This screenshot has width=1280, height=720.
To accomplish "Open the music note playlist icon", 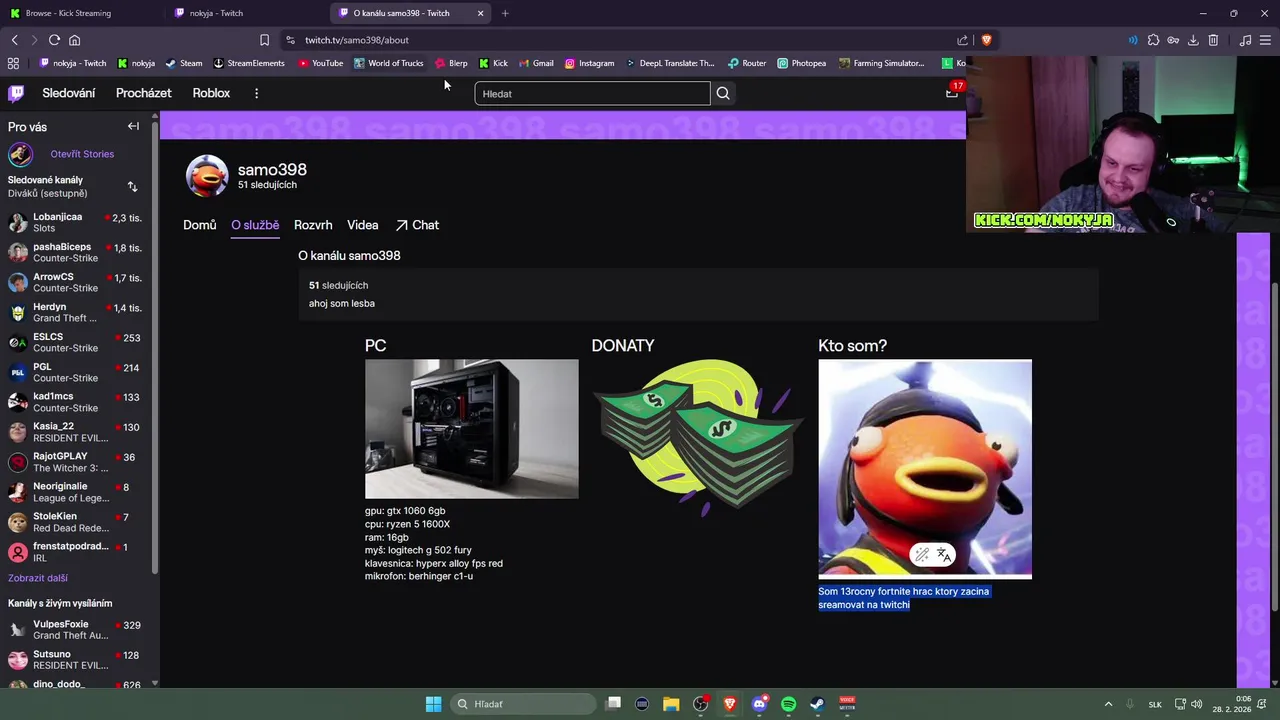I will tap(1245, 40).
